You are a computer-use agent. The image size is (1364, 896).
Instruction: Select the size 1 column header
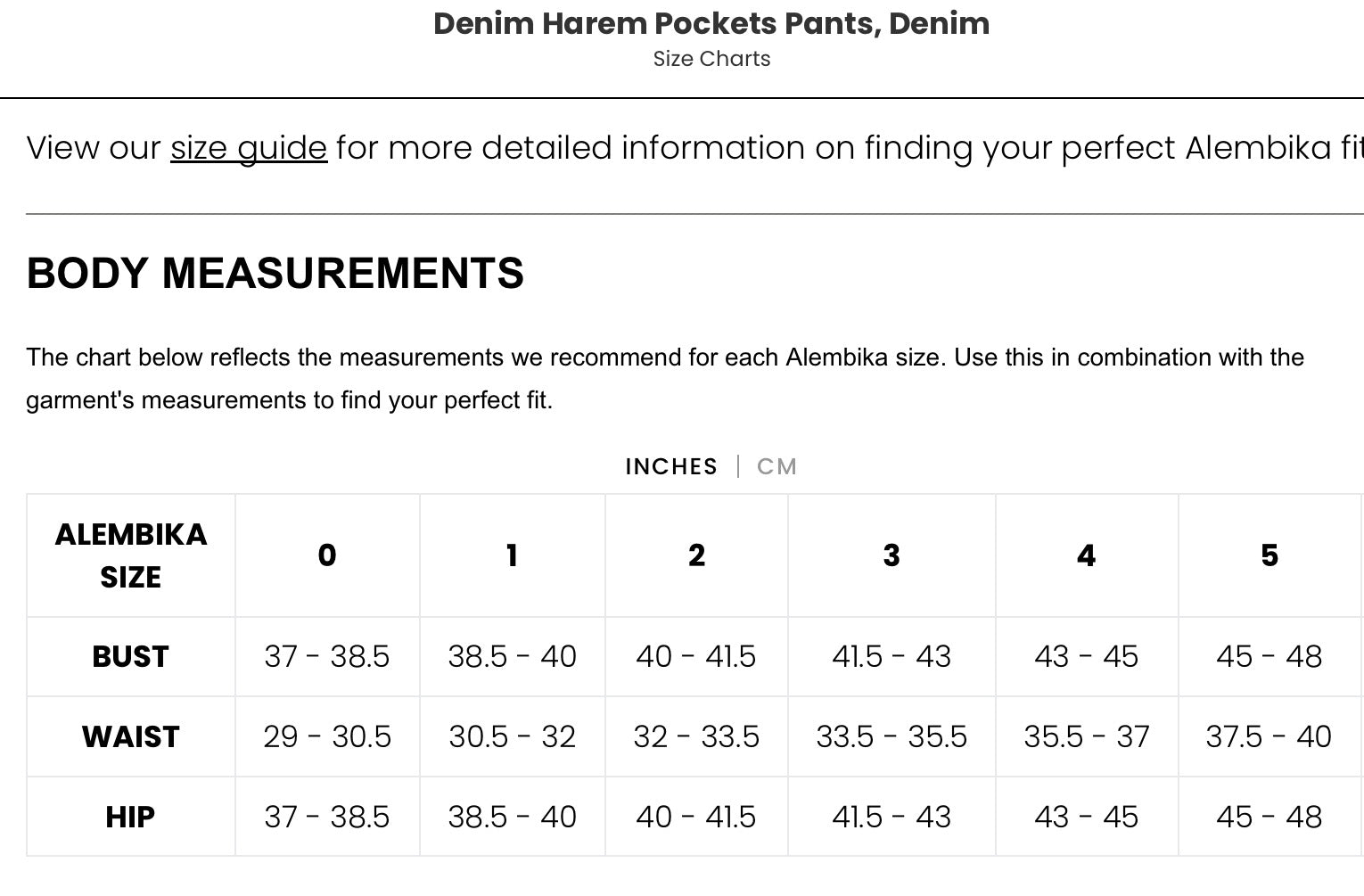click(513, 555)
